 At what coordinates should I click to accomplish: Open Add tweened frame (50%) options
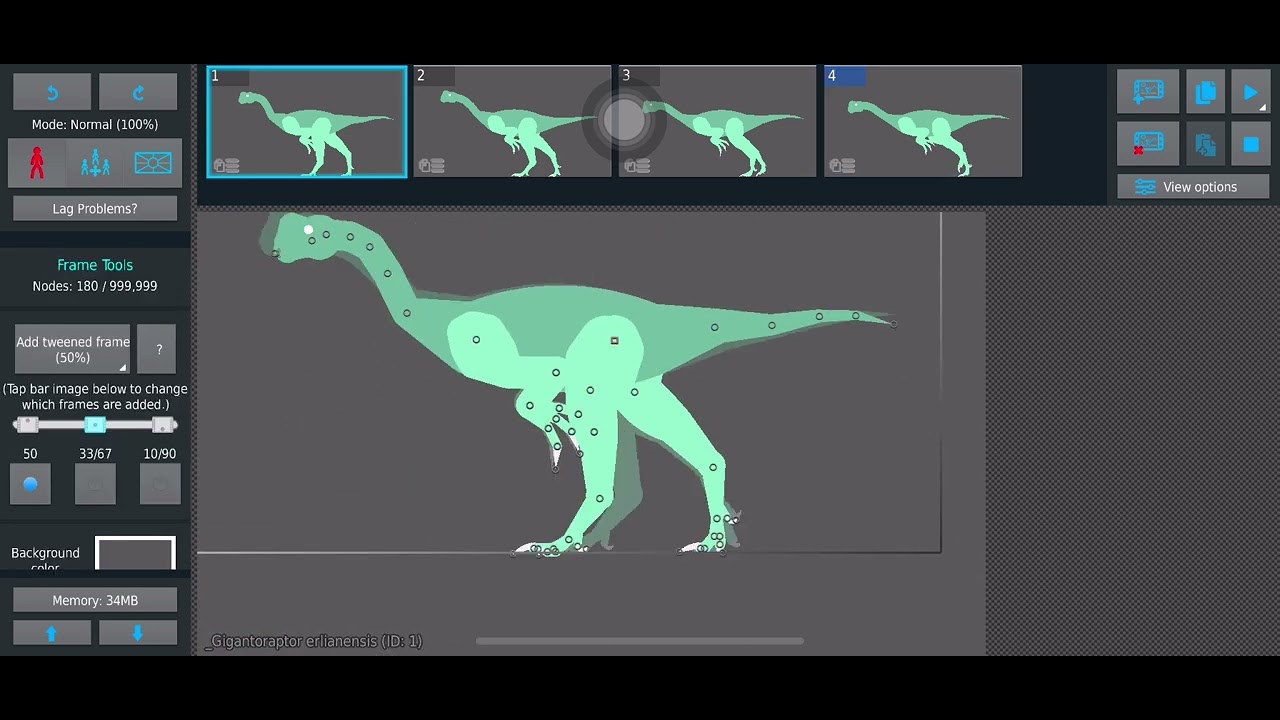pos(73,349)
